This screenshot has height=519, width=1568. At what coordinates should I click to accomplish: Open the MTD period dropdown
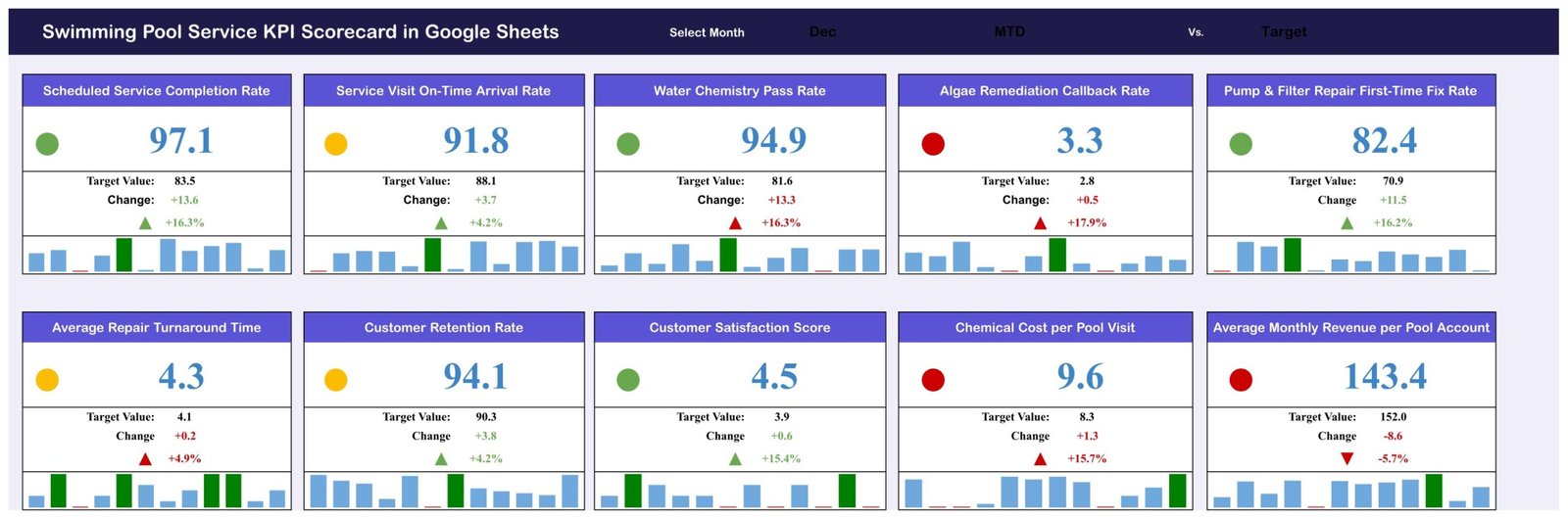pyautogui.click(x=1009, y=32)
